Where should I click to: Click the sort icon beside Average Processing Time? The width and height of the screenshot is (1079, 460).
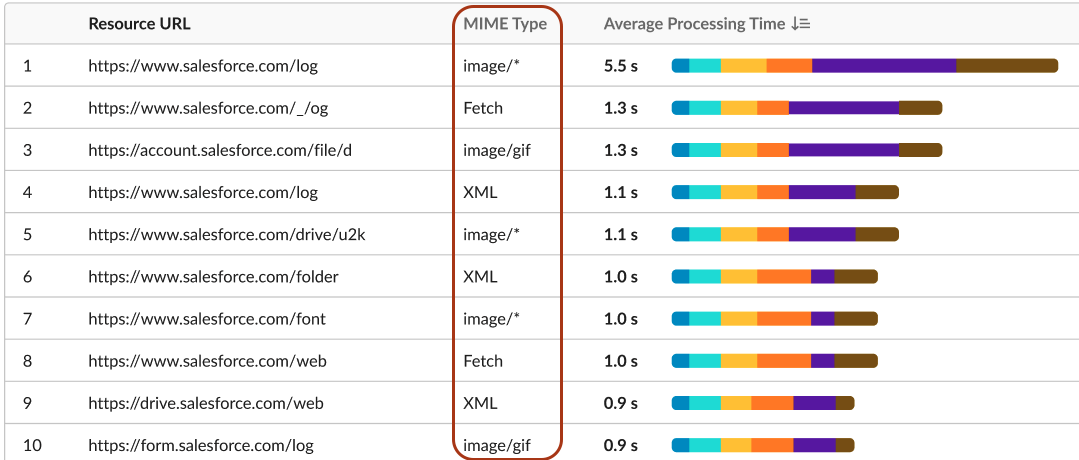tap(801, 24)
